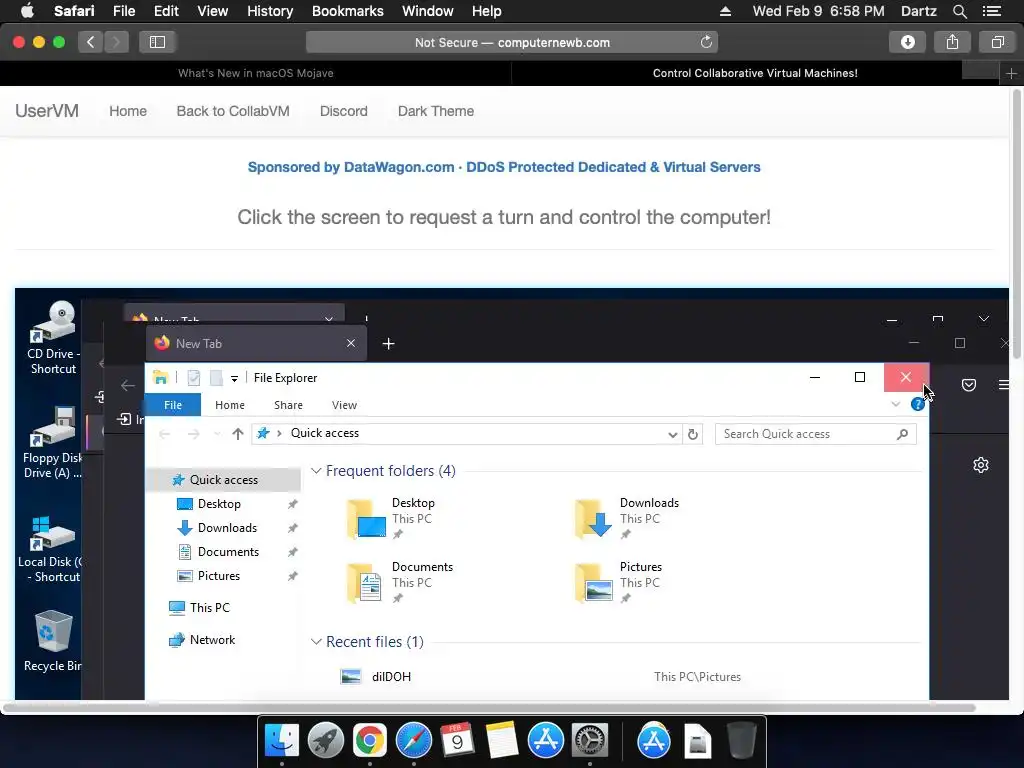Click the Safari compass icon in Dock

tap(413, 741)
